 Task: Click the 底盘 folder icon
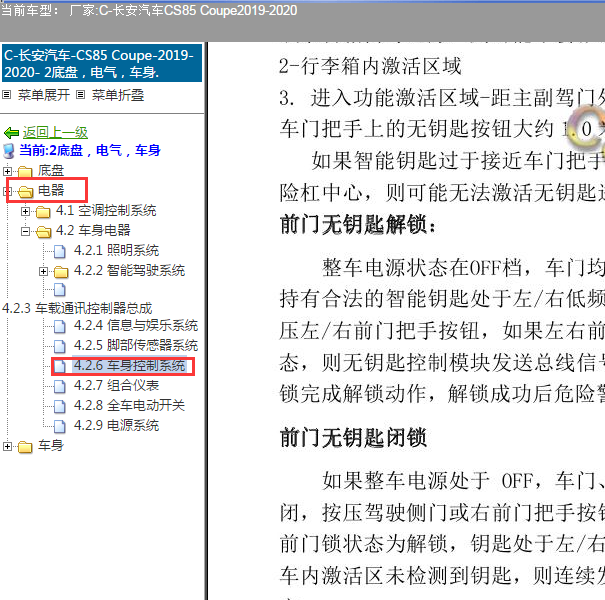coord(25,171)
